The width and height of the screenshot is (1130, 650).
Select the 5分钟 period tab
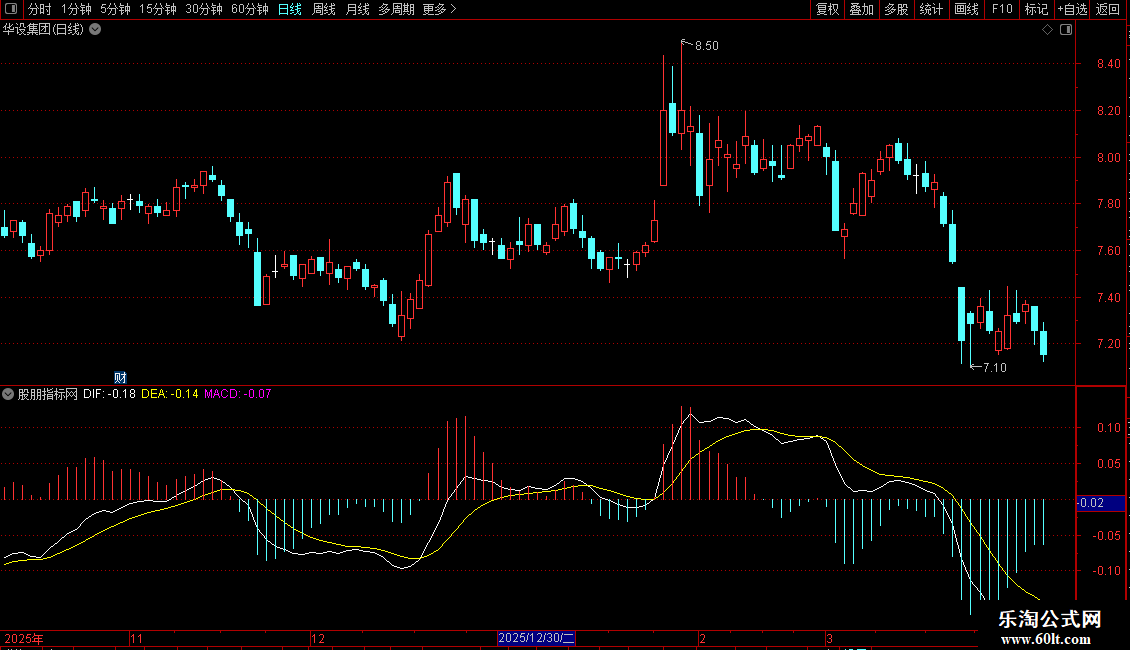[x=115, y=9]
